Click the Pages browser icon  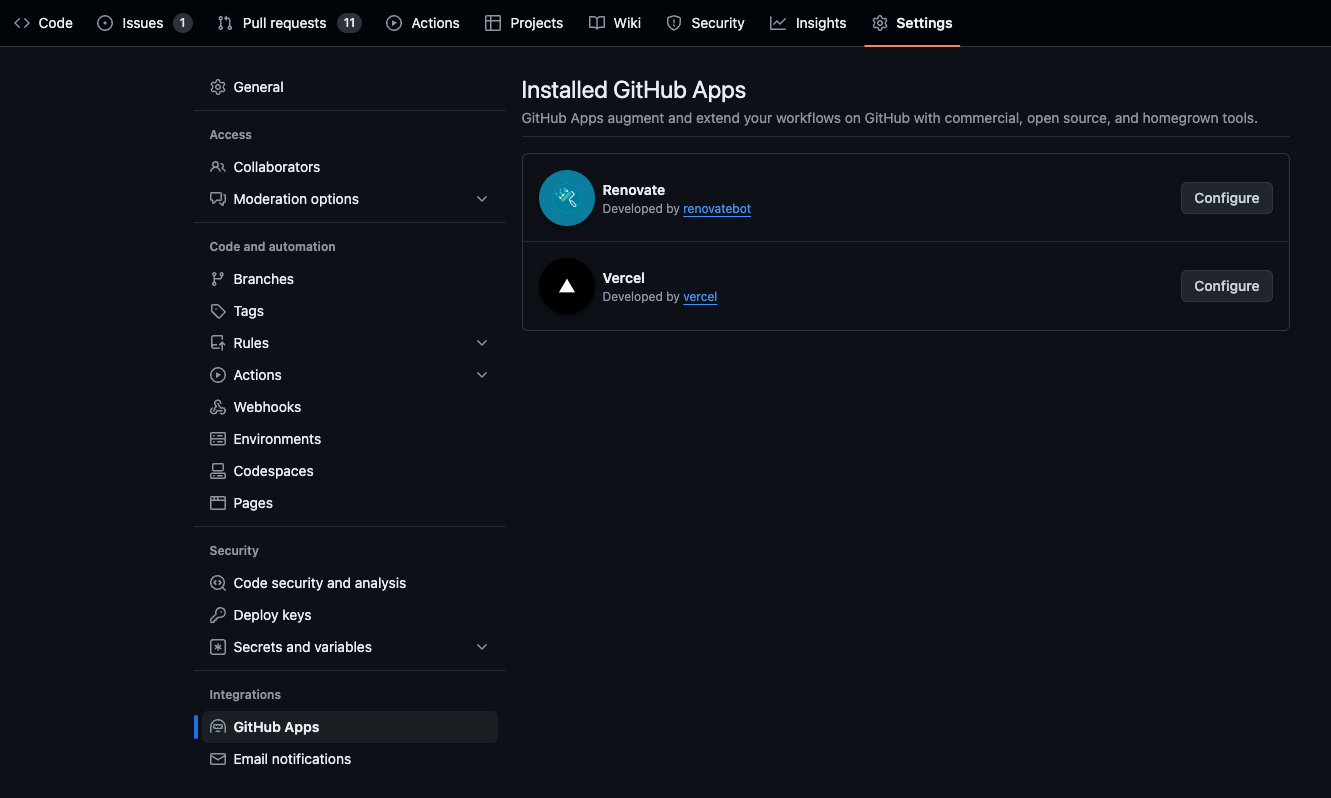click(218, 503)
